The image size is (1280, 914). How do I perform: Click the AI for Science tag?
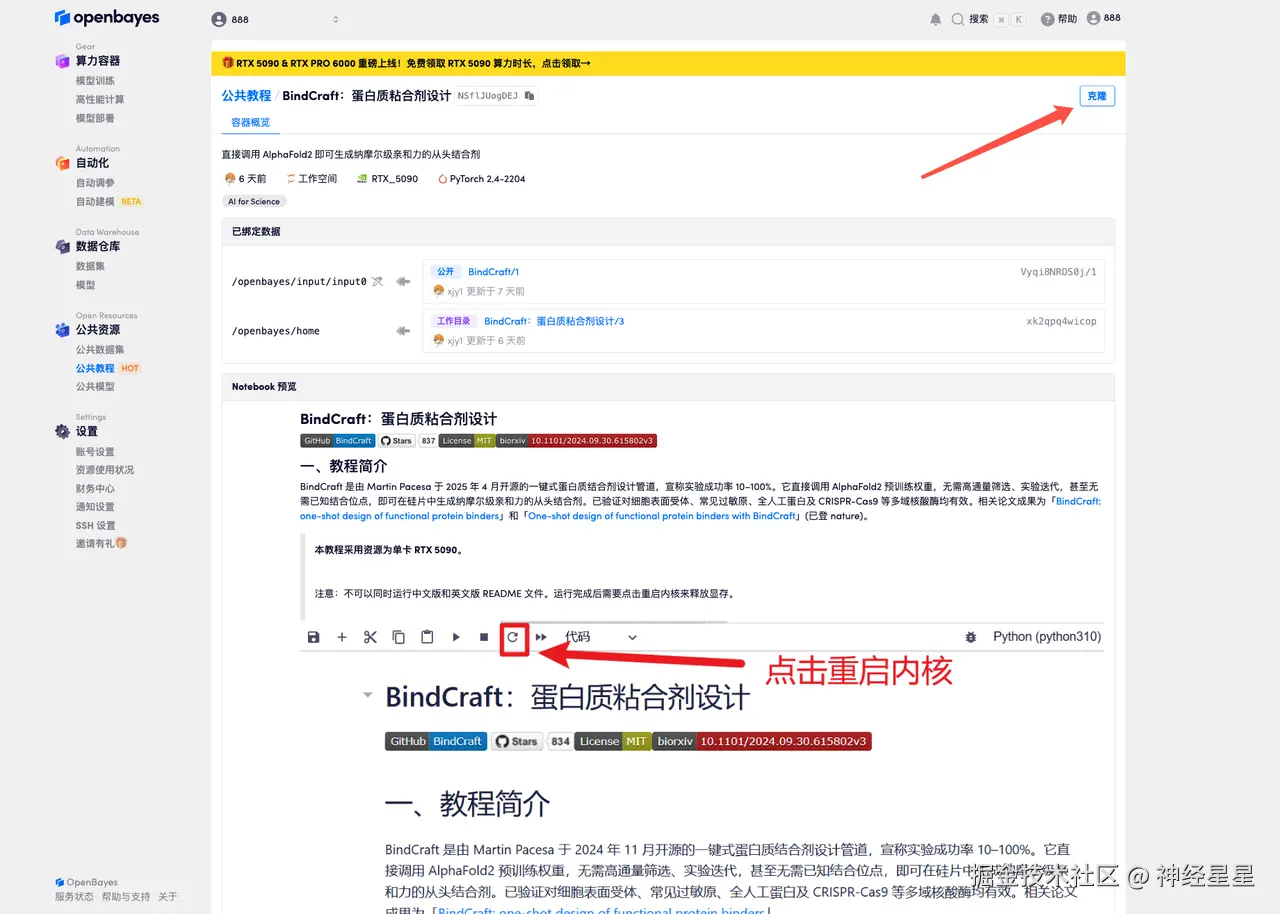[254, 201]
